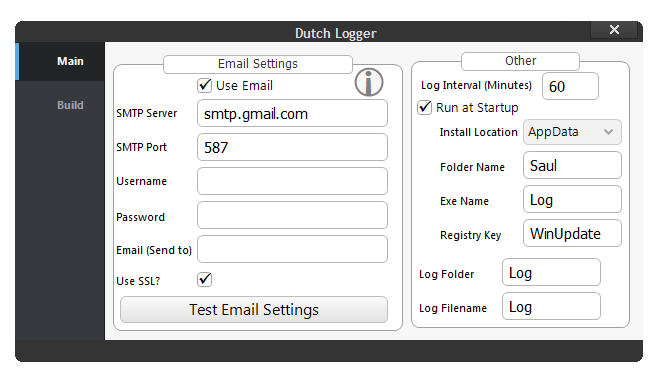This screenshot has width=657, height=385.
Task: Click the 'SMTP Port' label
Action: (142, 147)
